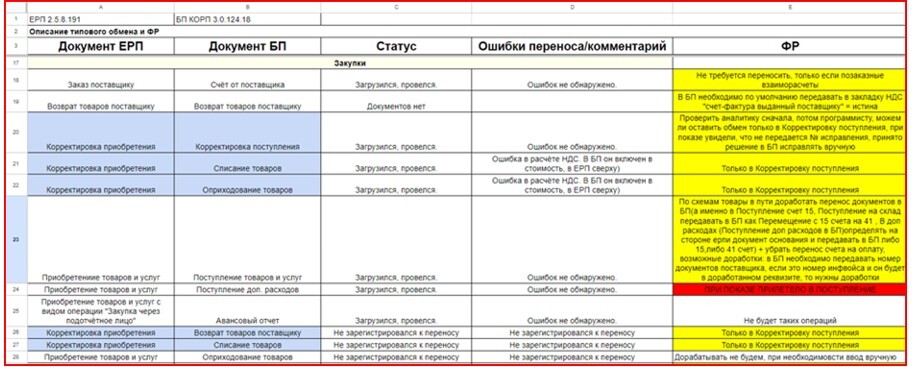This screenshot has width=912, height=367.
Task: Select yellow cell "Не требуется переносить, только если позаказные"
Action: click(x=790, y=80)
